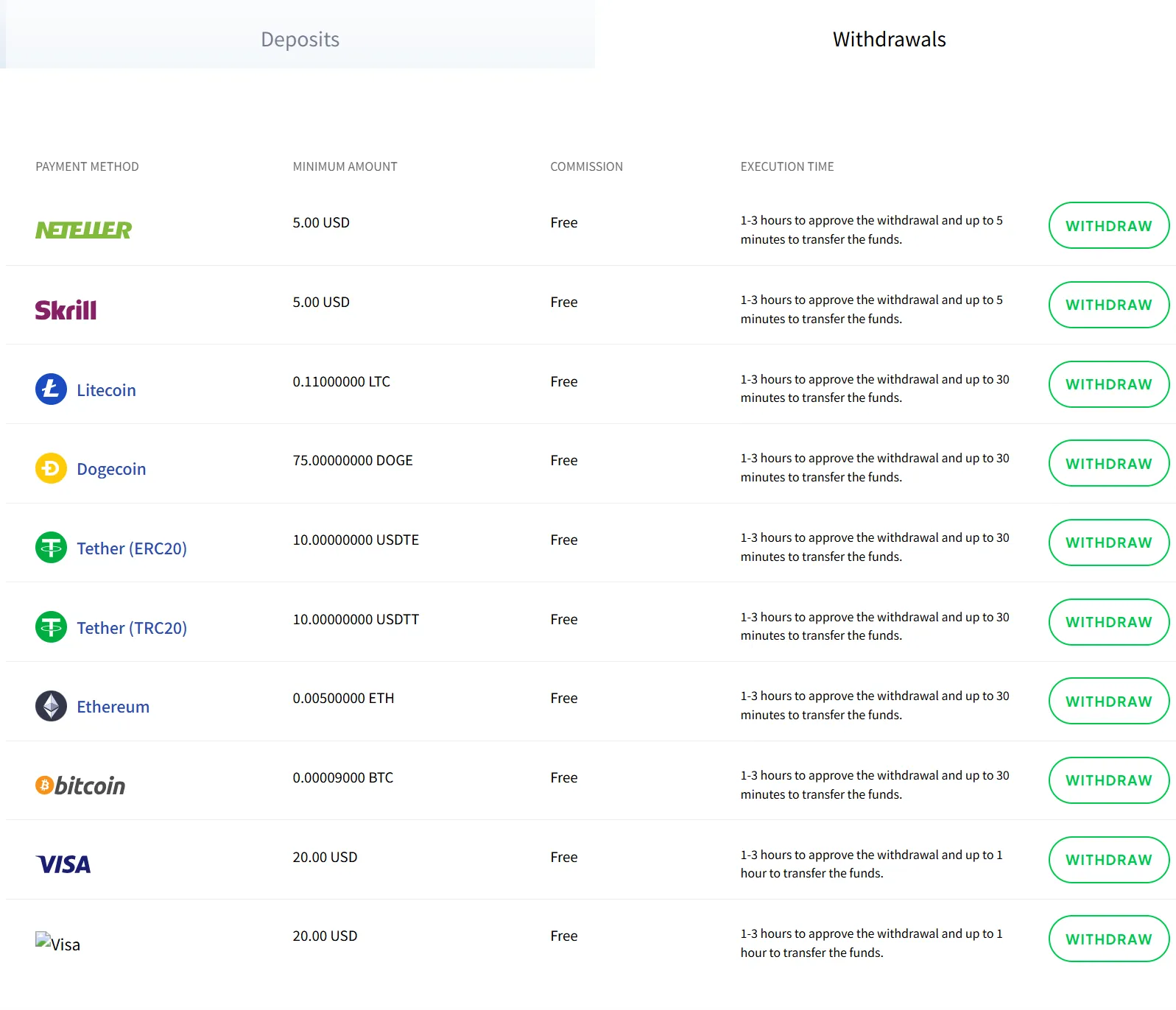Click Withdraw in the Litecoin row
This screenshot has height=1010, width=1176.
coord(1108,384)
